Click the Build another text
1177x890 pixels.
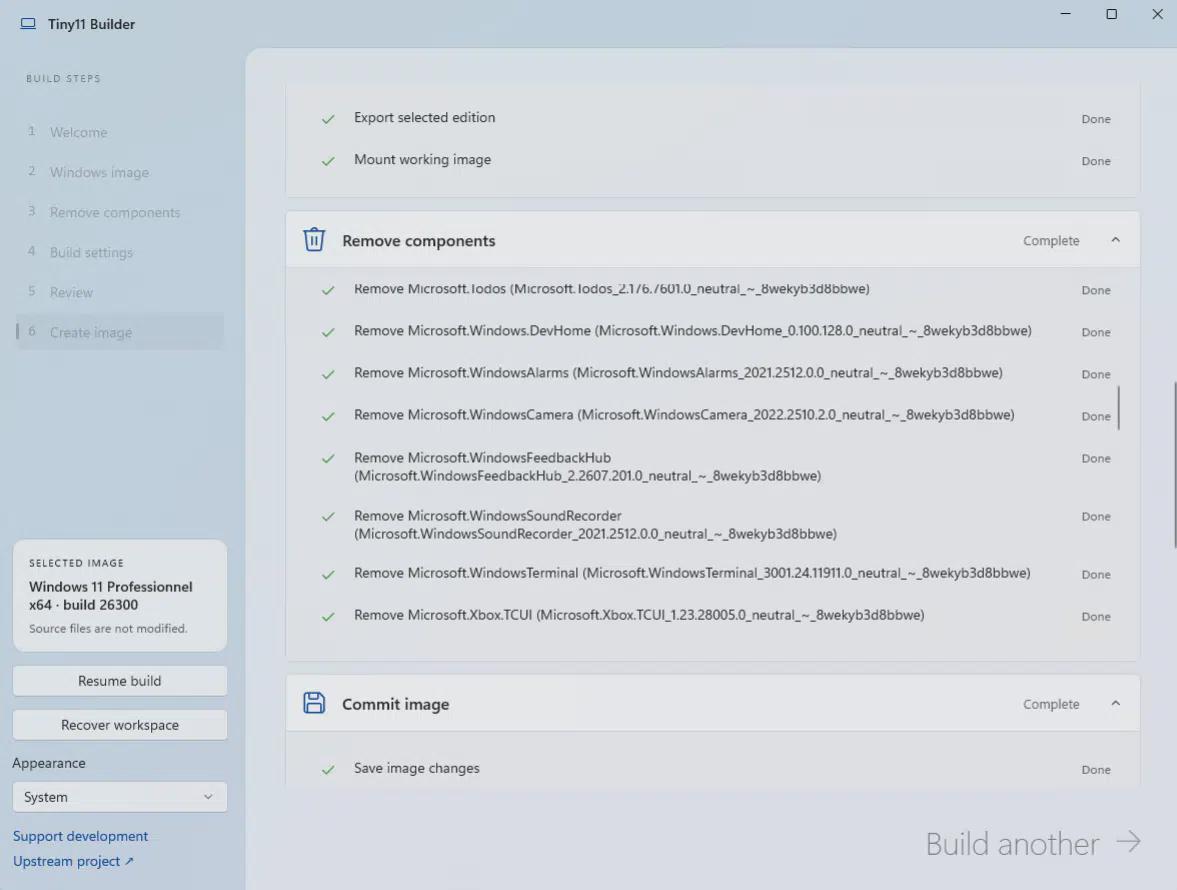coord(1012,844)
